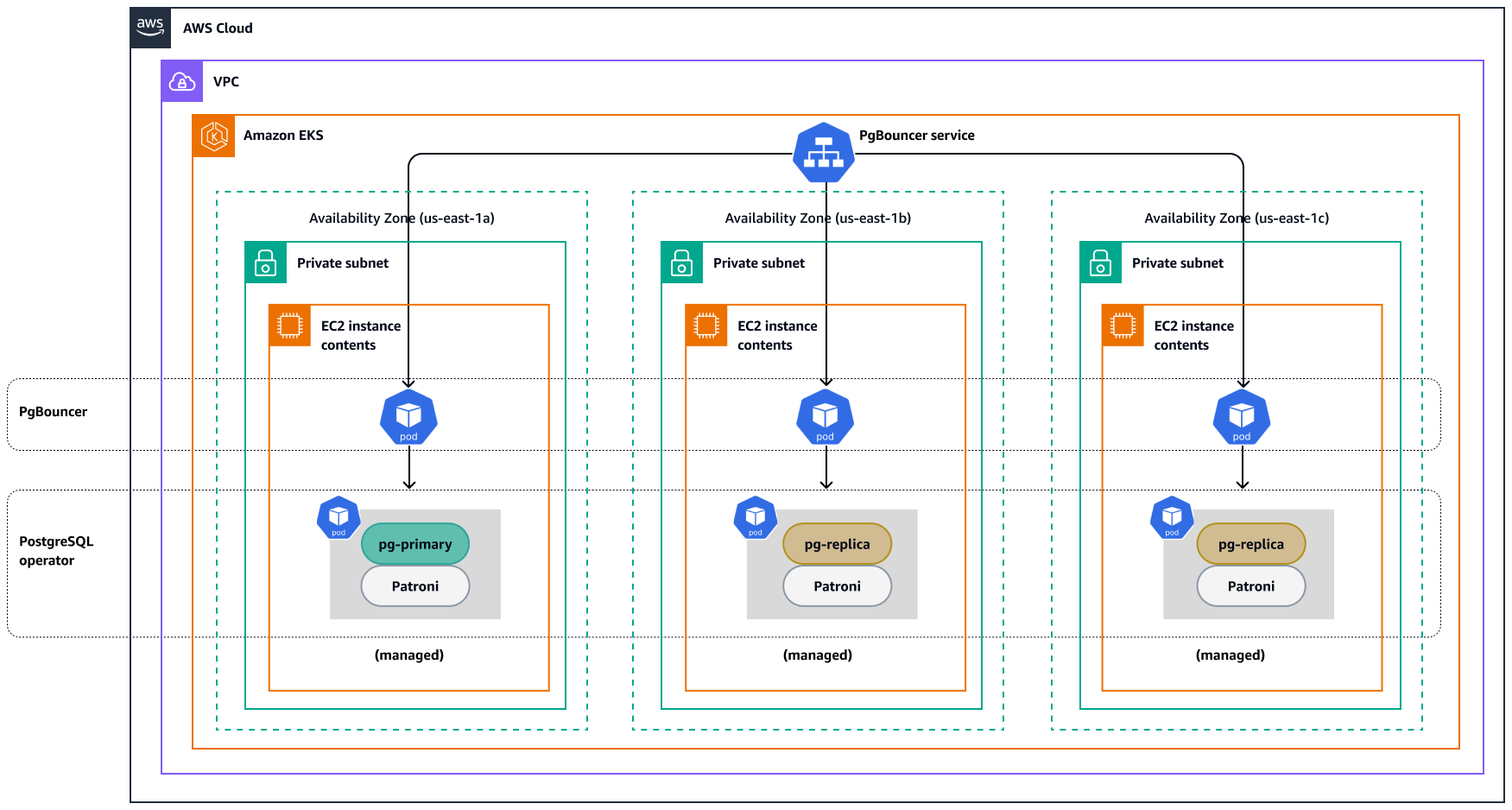Screen dimensions: 1512x810
Task: Expand the Availability Zone us-east-1a dashed container
Action: click(x=402, y=218)
